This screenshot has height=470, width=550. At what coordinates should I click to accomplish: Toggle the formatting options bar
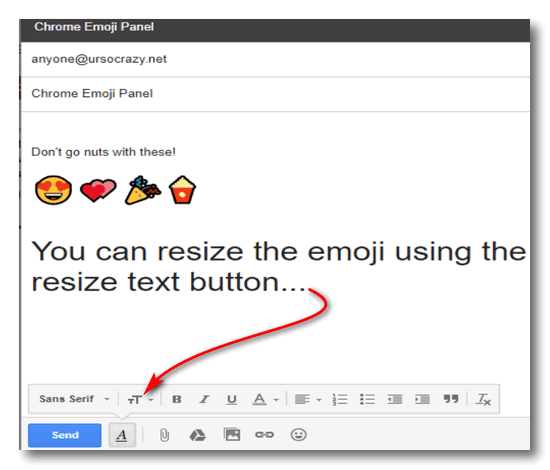tap(122, 435)
